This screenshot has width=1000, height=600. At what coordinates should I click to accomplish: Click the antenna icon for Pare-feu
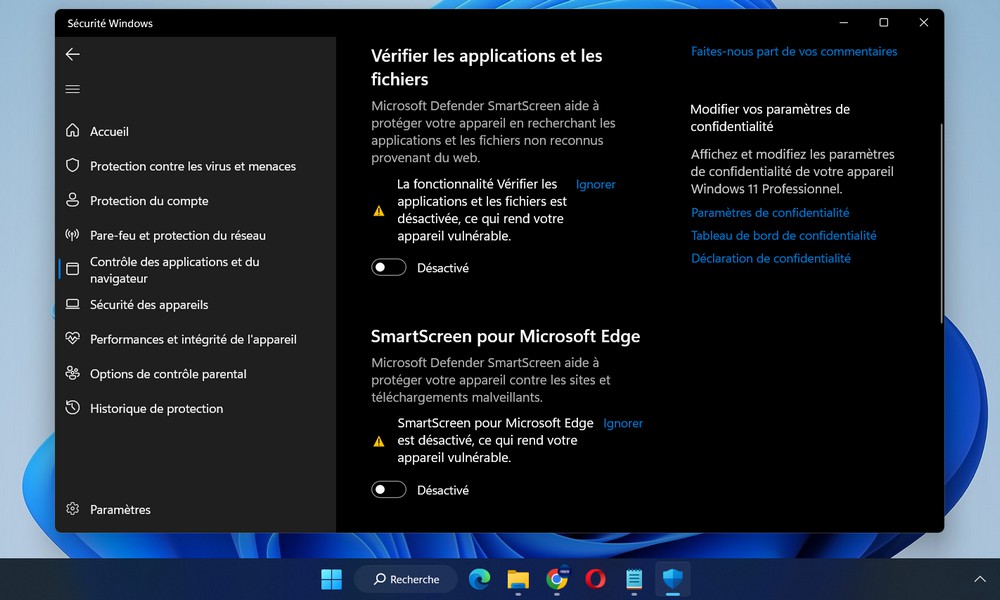(x=73, y=235)
